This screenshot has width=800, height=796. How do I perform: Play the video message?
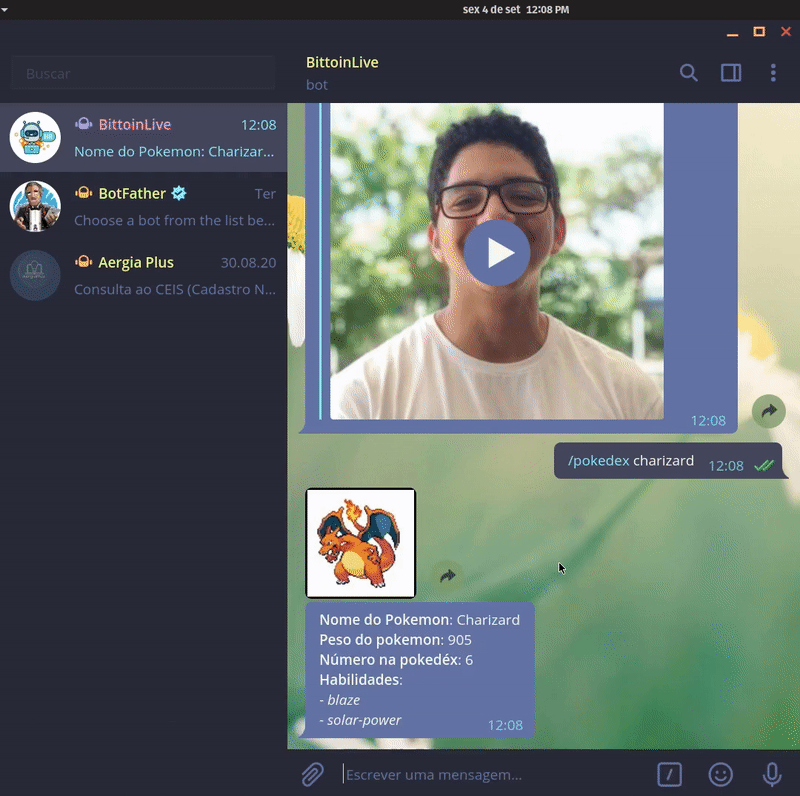[496, 253]
